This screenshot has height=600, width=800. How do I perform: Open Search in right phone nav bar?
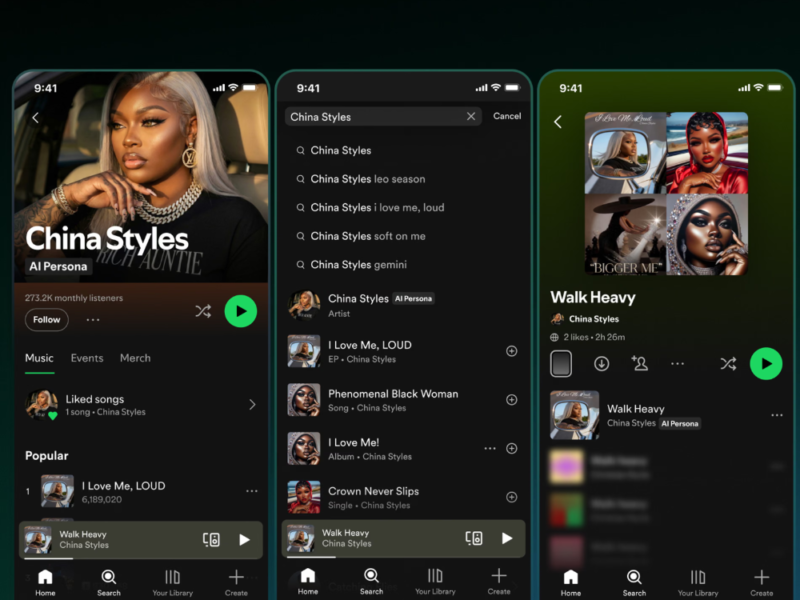(634, 583)
